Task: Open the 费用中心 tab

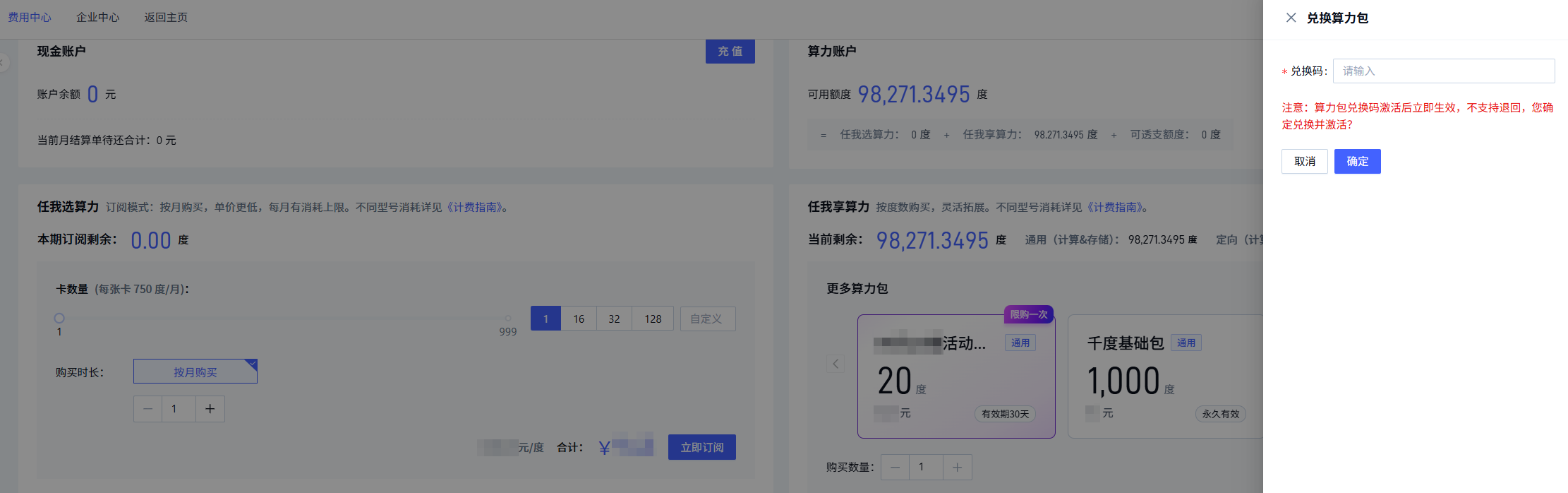Action: (x=30, y=17)
